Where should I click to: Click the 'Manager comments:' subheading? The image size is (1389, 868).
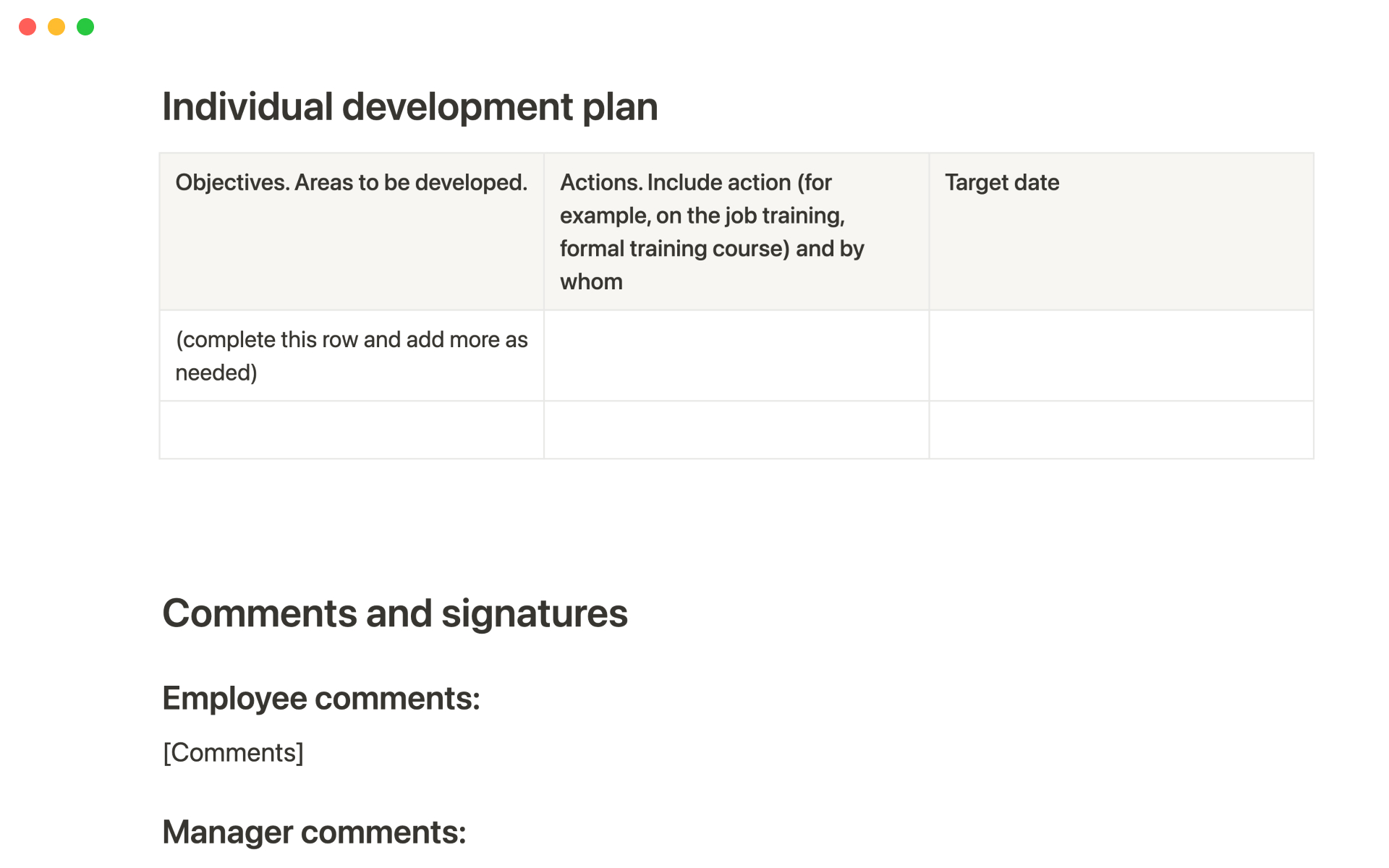314,833
